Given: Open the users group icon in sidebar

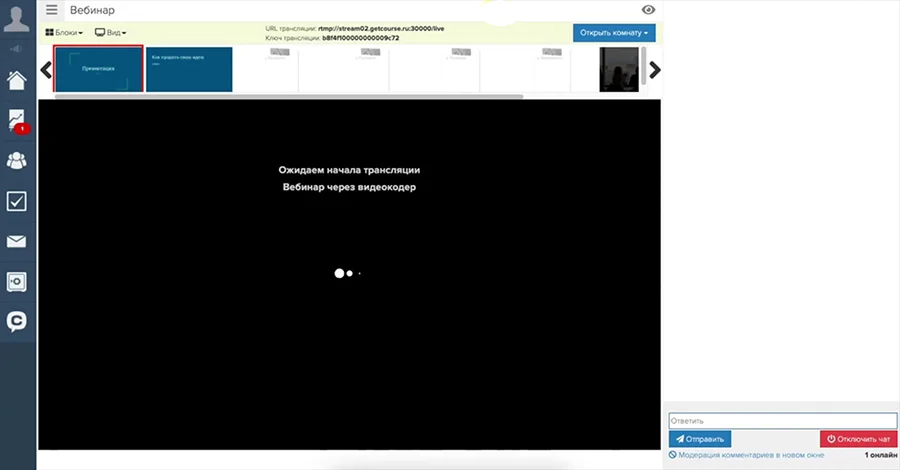Looking at the screenshot, I should (x=16, y=161).
